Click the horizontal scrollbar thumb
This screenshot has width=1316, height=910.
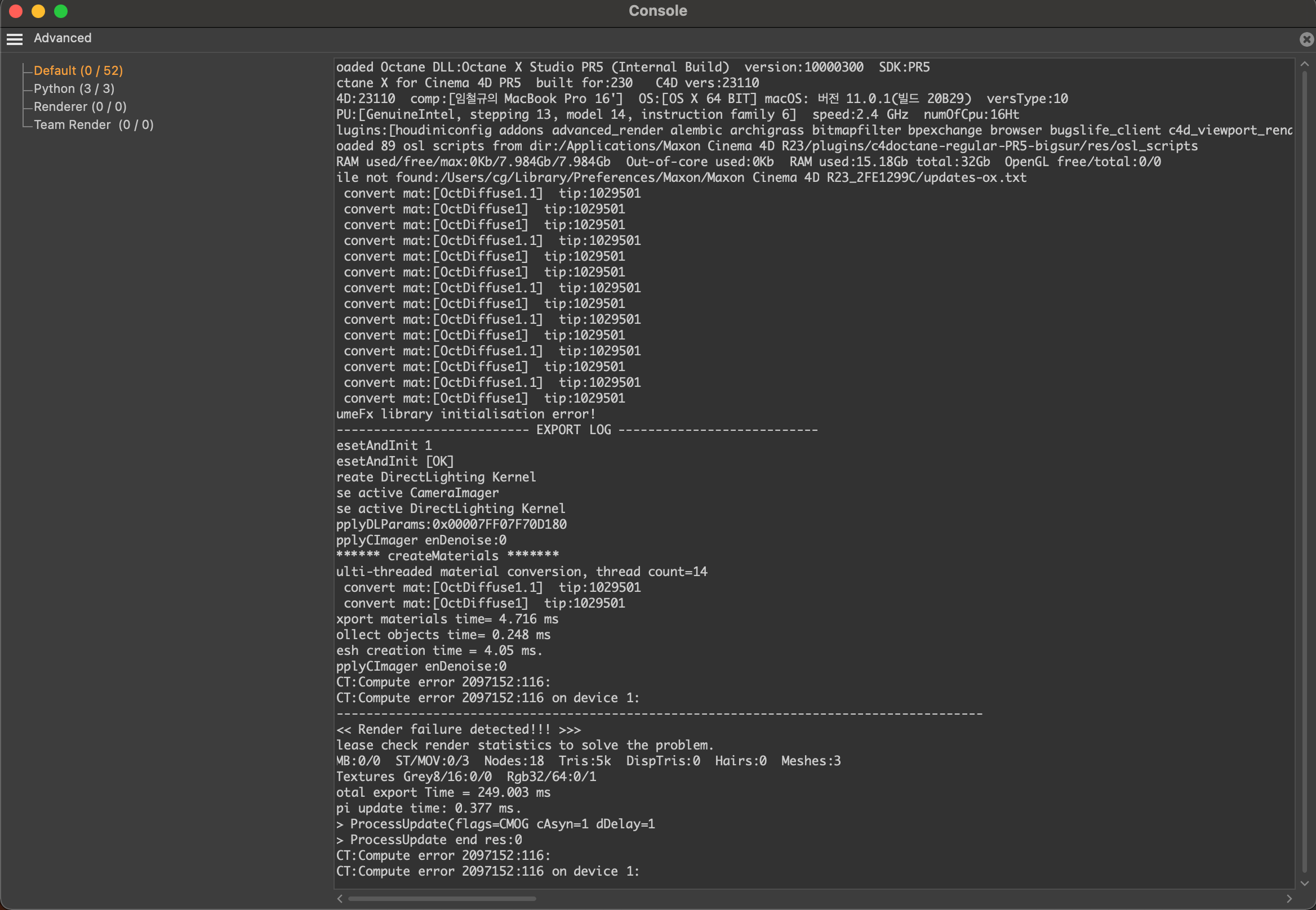tap(442, 899)
